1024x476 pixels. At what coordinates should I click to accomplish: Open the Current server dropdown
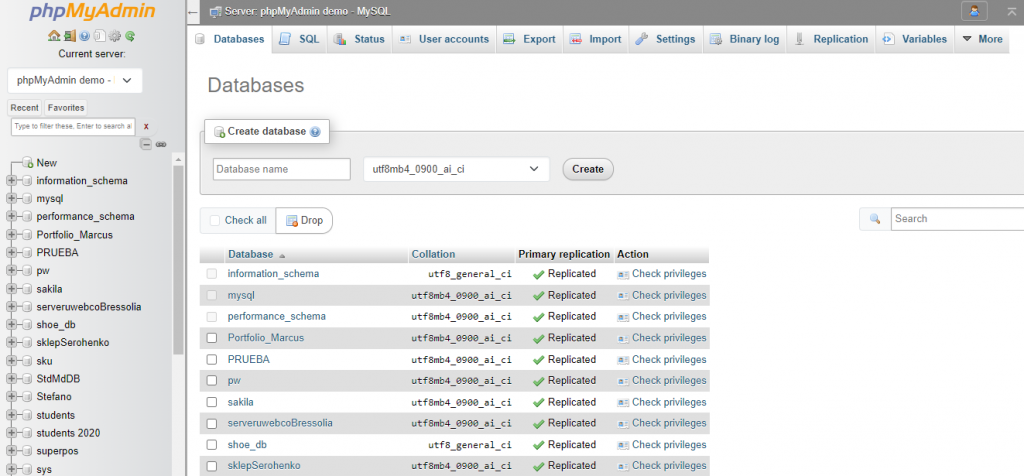pyautogui.click(x=75, y=81)
